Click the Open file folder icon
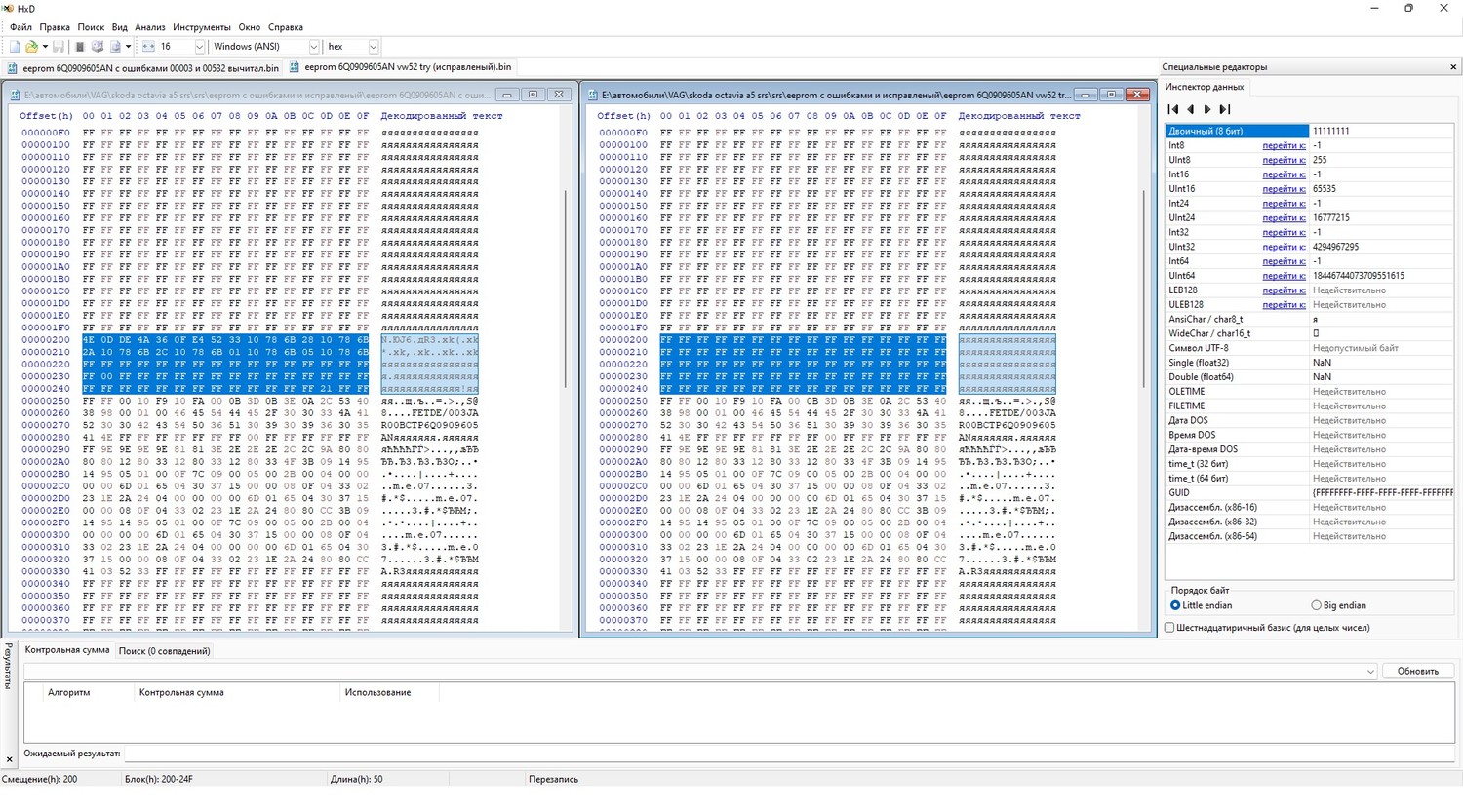 pos(31,47)
